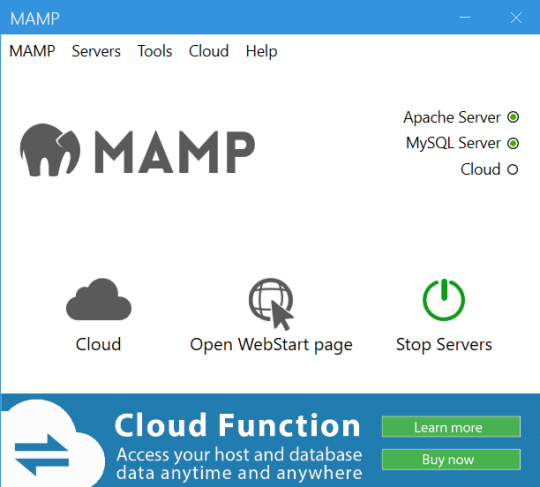Click the cloud sync arrows icon in banner

(x=42, y=454)
